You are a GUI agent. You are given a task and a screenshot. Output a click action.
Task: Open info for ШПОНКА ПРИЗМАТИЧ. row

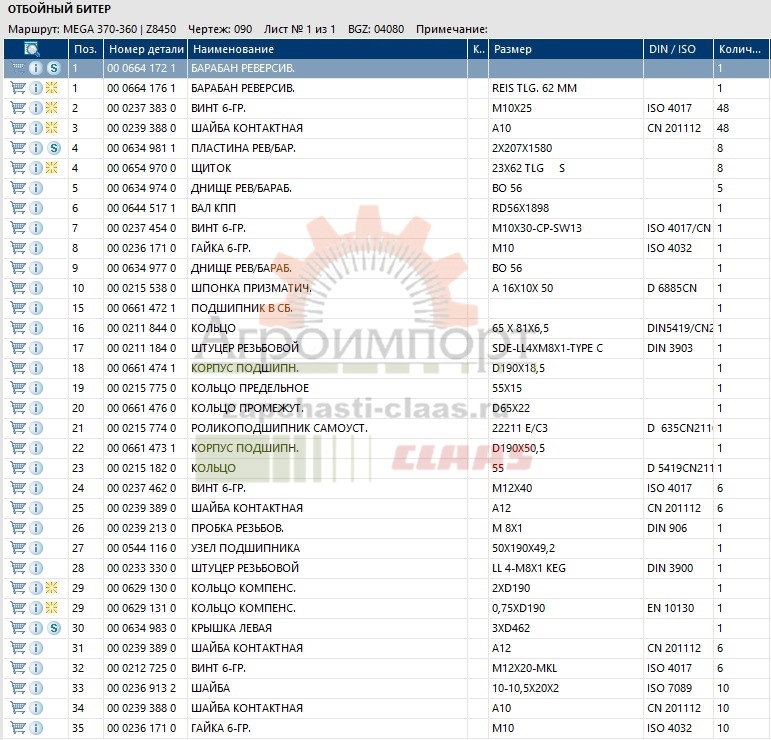click(x=36, y=288)
